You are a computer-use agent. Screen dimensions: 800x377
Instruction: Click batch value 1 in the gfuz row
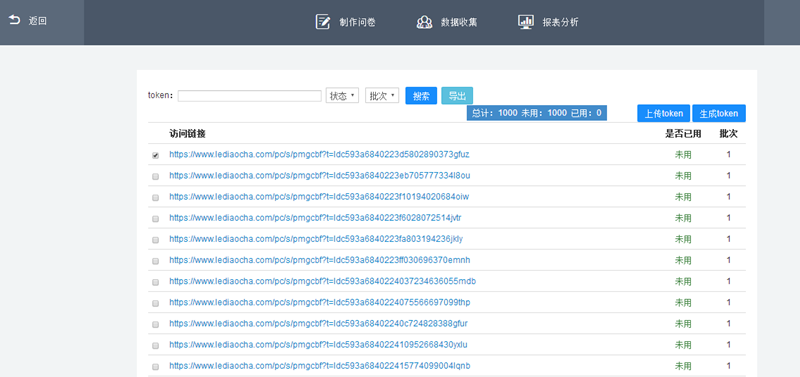coord(729,155)
